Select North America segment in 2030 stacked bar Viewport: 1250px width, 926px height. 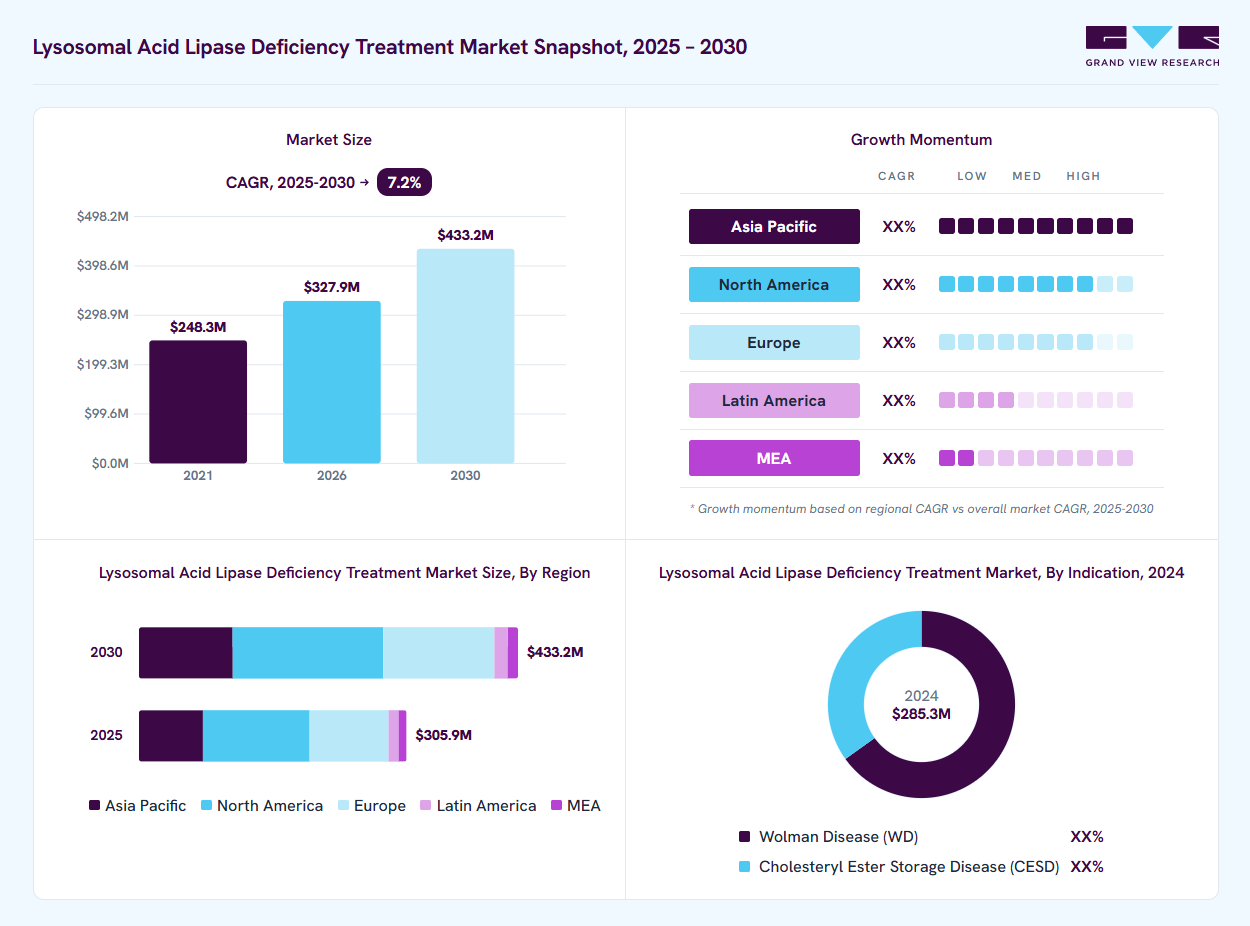[x=308, y=653]
